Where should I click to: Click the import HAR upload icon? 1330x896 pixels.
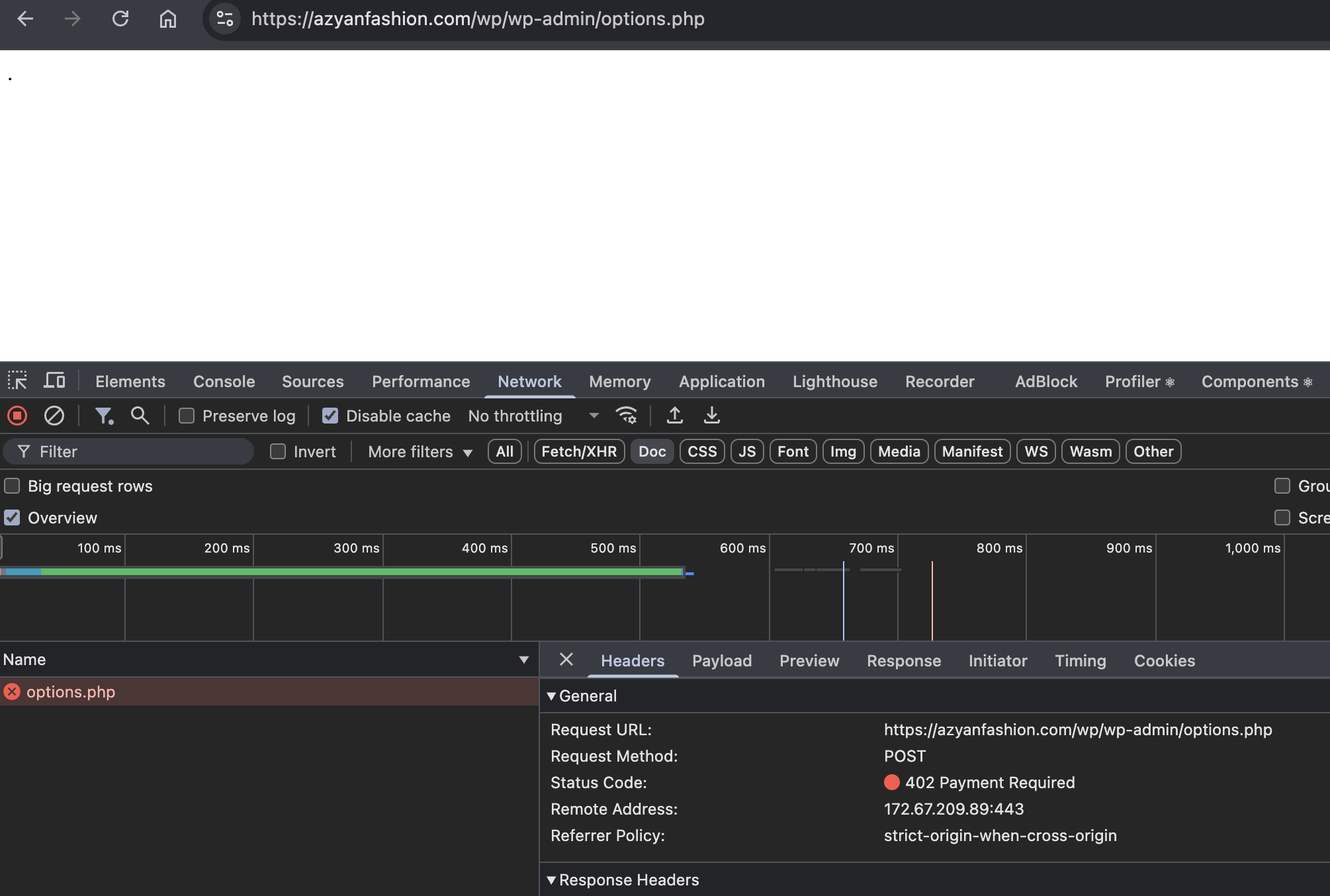(x=674, y=416)
